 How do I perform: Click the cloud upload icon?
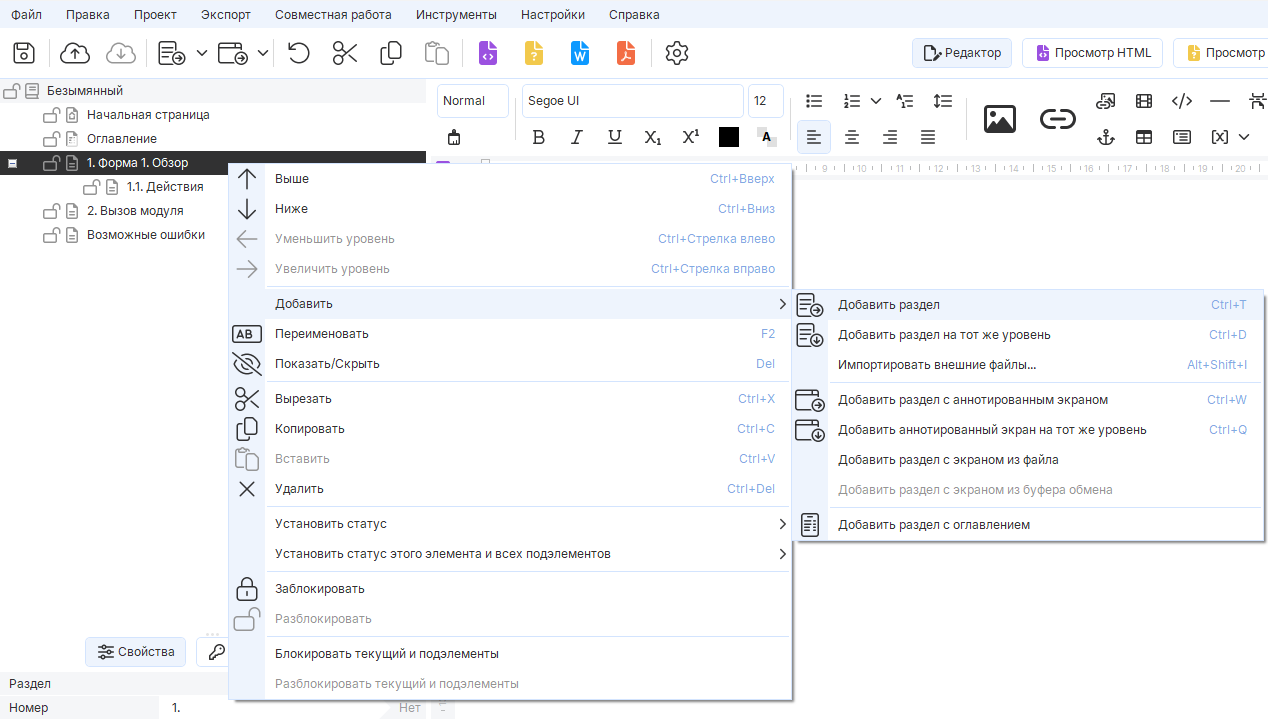75,53
